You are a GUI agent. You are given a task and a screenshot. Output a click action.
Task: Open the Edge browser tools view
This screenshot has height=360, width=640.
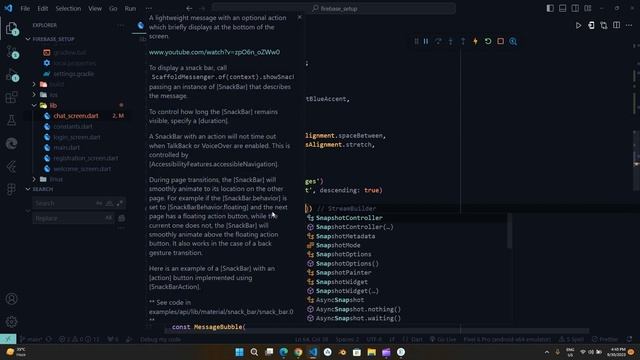[11, 143]
